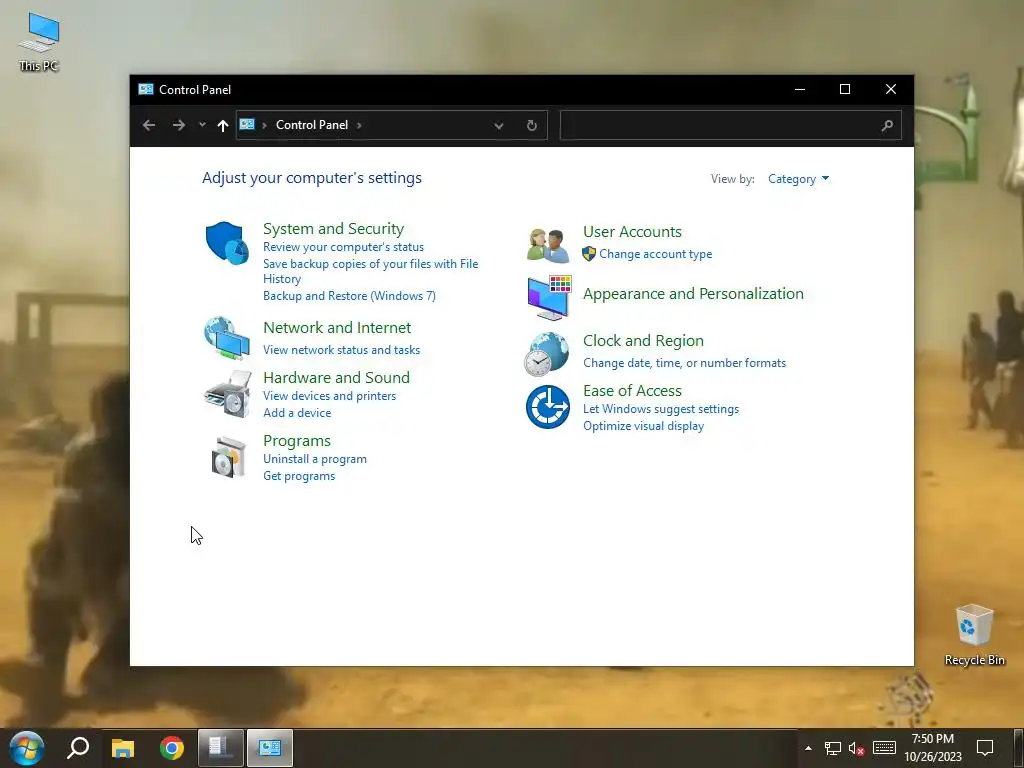The width and height of the screenshot is (1024, 768).
Task: Show hidden tray icons arrow
Action: click(x=808, y=748)
